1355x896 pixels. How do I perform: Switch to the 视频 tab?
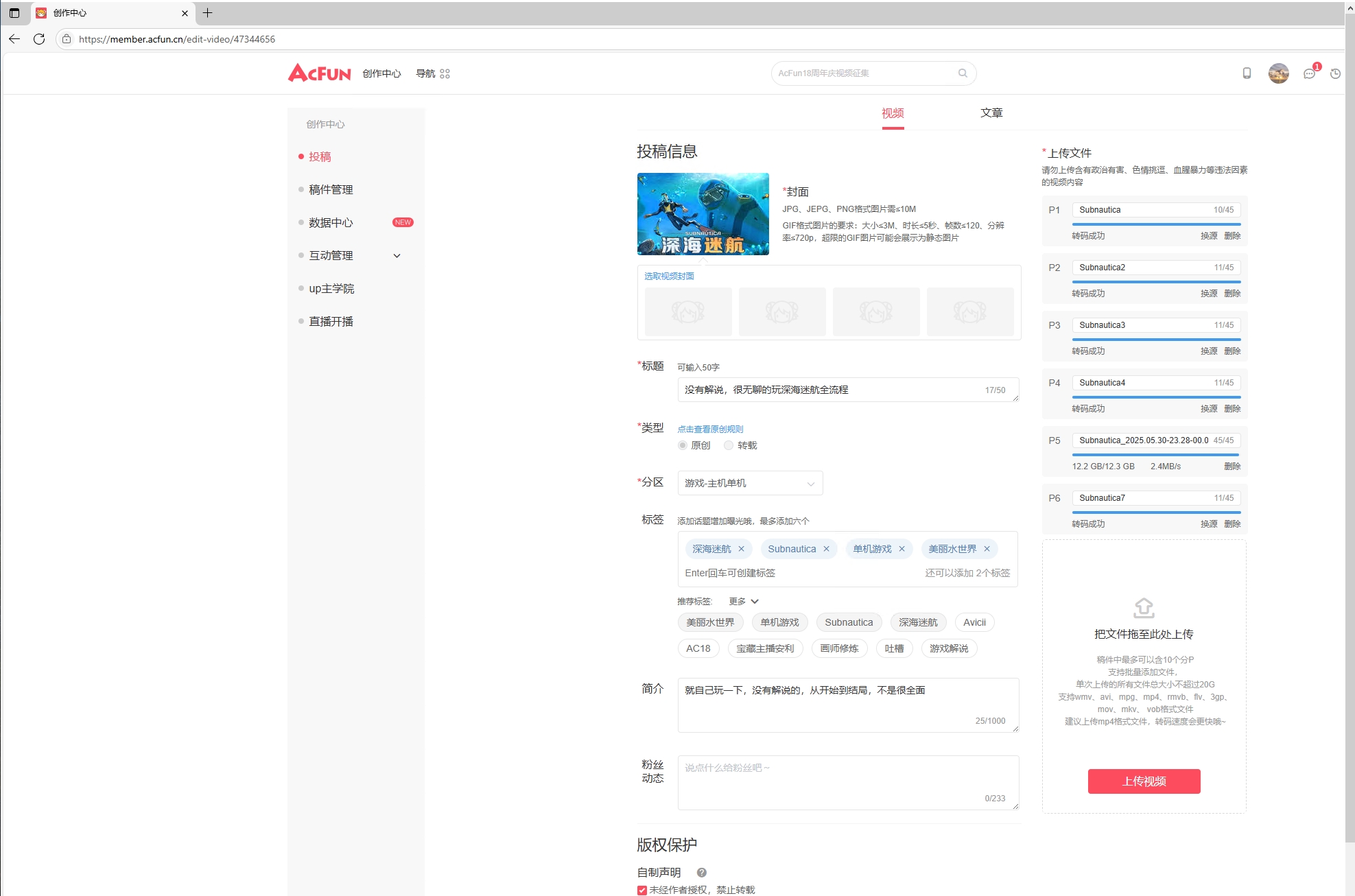click(x=893, y=113)
